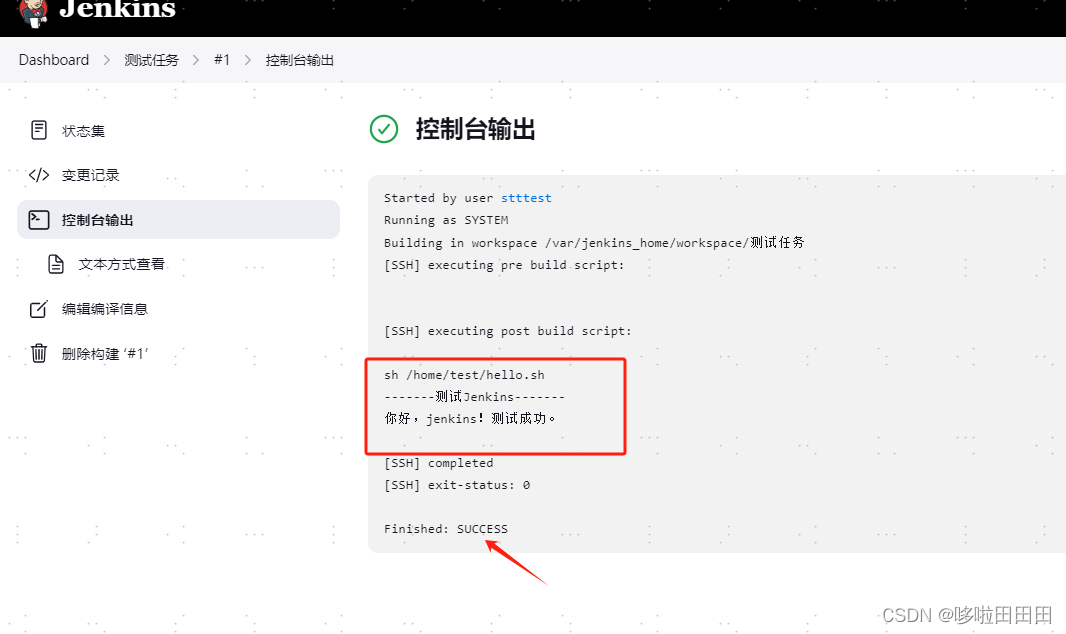The image size is (1066, 634).
Task: Click 'sh /home/test/hello.sh' output line
Action: point(464,375)
